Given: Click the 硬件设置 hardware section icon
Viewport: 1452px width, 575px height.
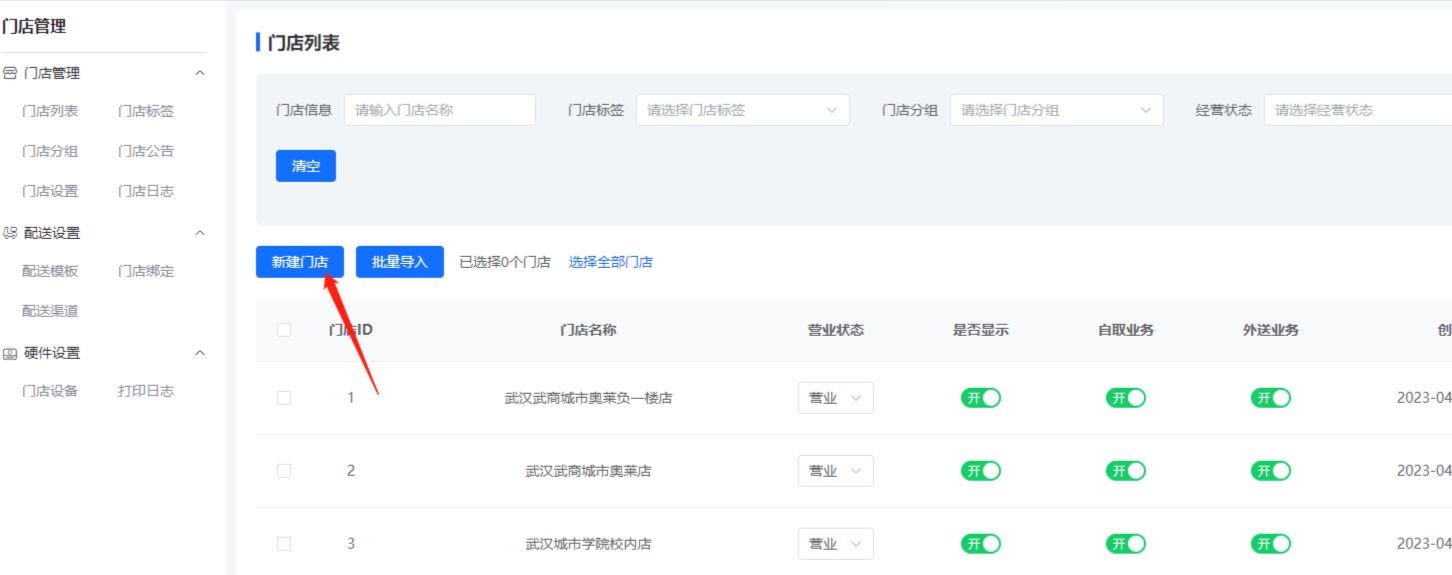Looking at the screenshot, I should [10, 353].
